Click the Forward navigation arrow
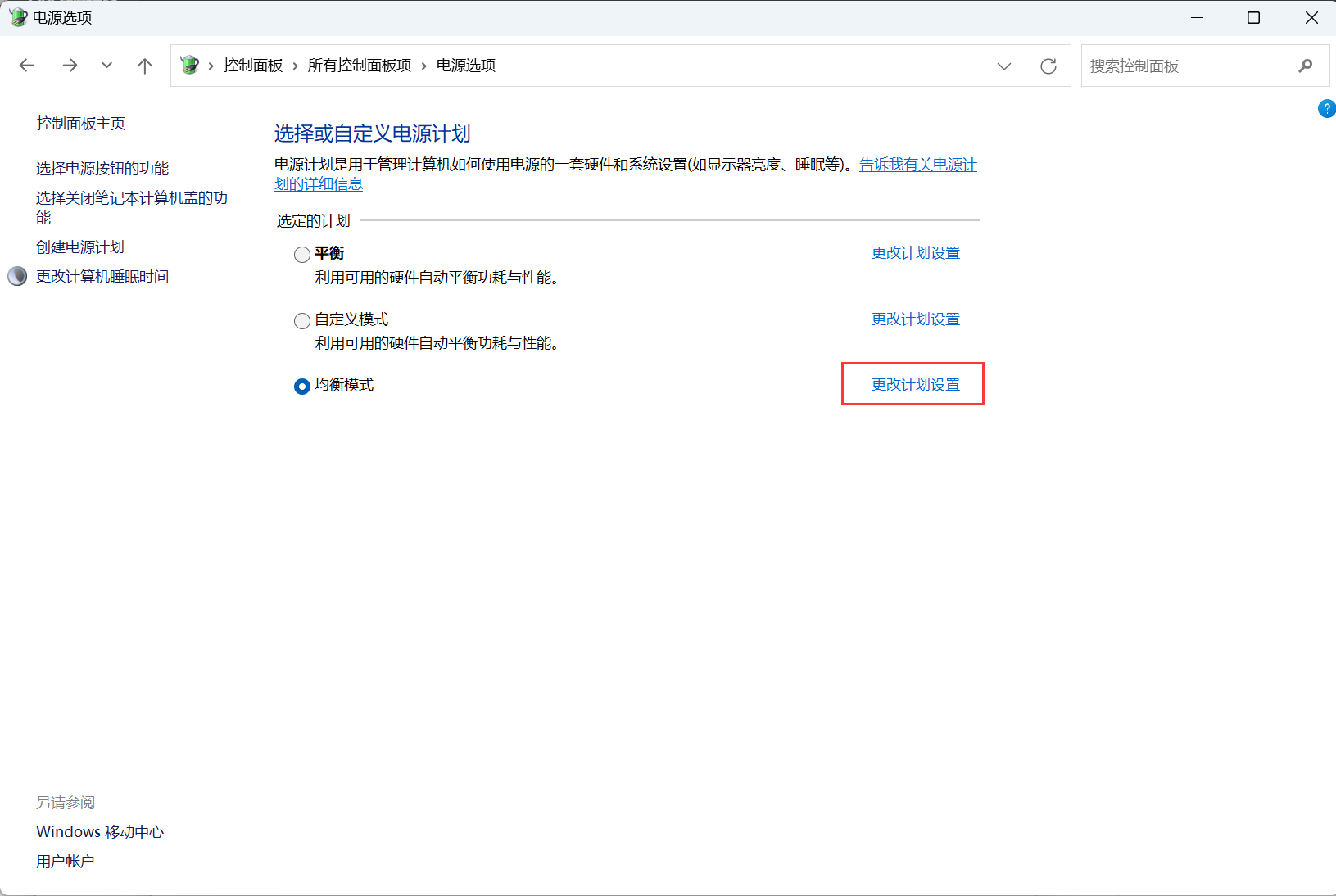This screenshot has width=1336, height=896. tap(70, 66)
